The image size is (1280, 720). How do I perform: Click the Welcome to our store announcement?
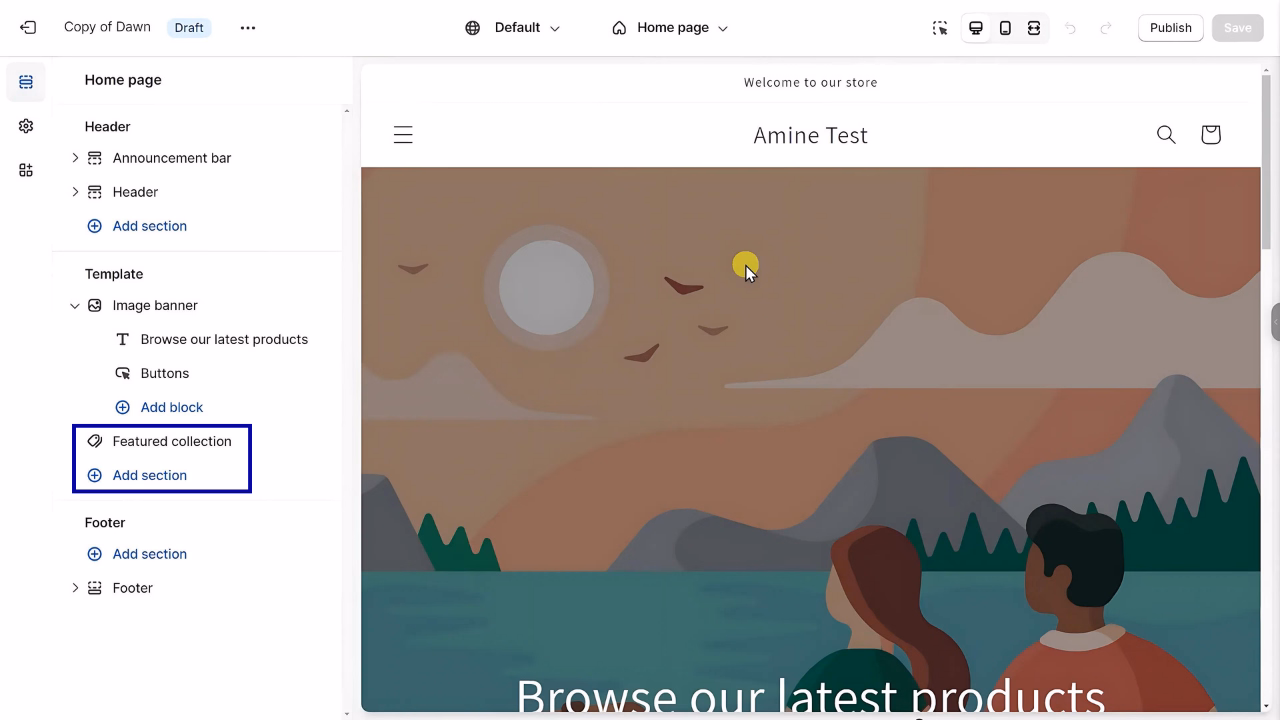click(810, 82)
